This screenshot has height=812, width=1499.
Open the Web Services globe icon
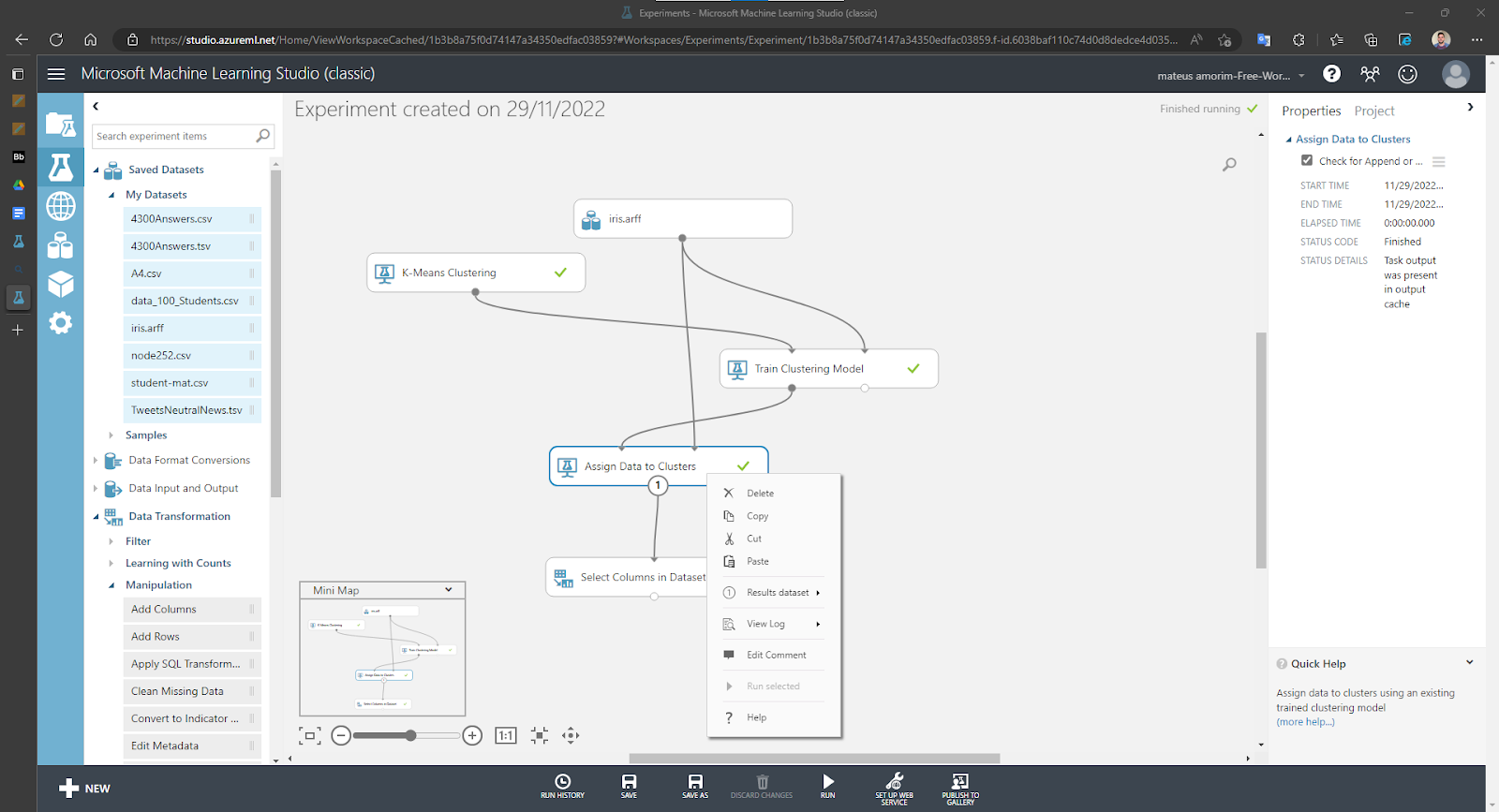[x=61, y=206]
